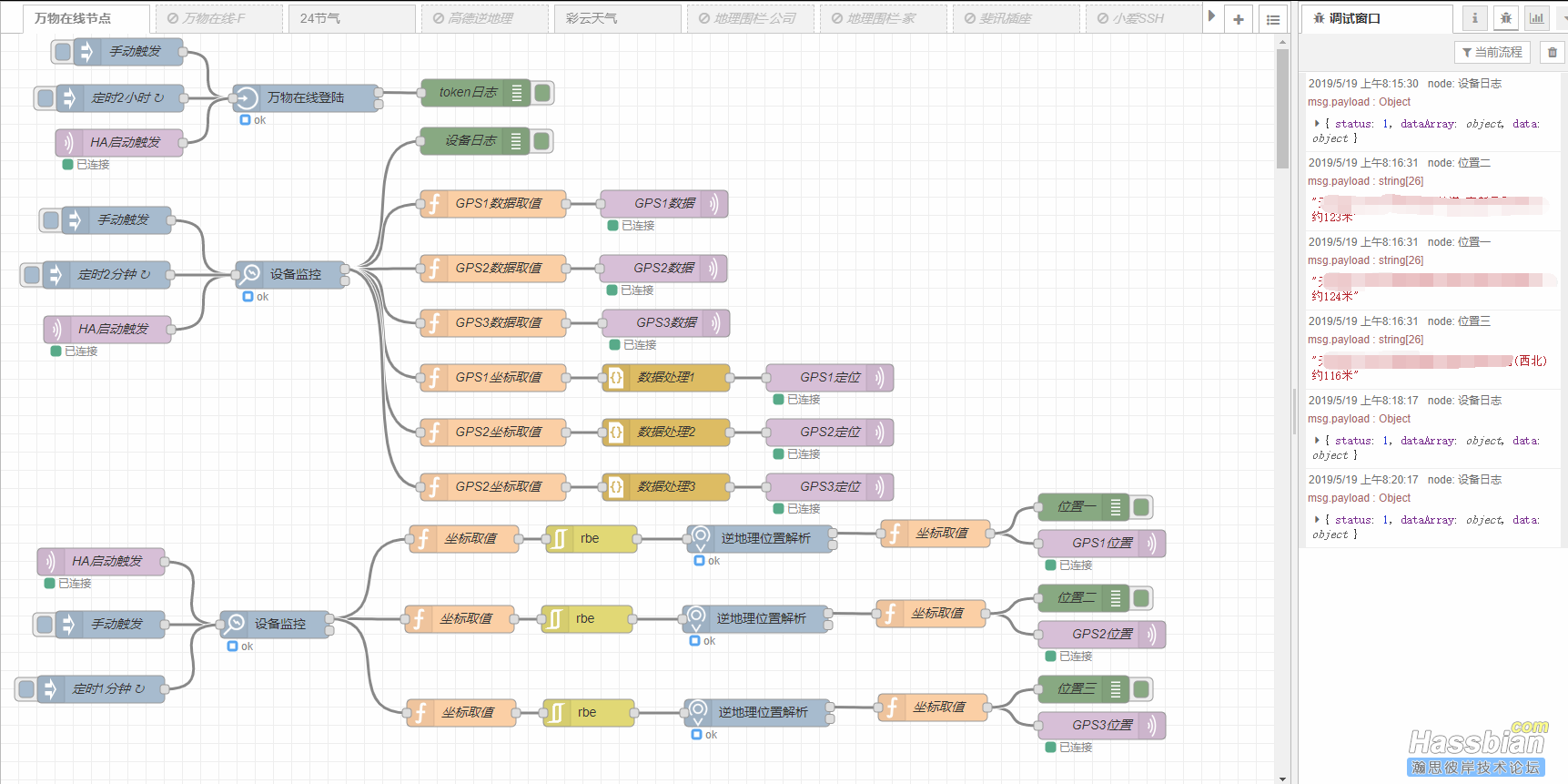The width and height of the screenshot is (1568, 784).
Task: Select the lower 设备监控 node
Action: coord(276,624)
